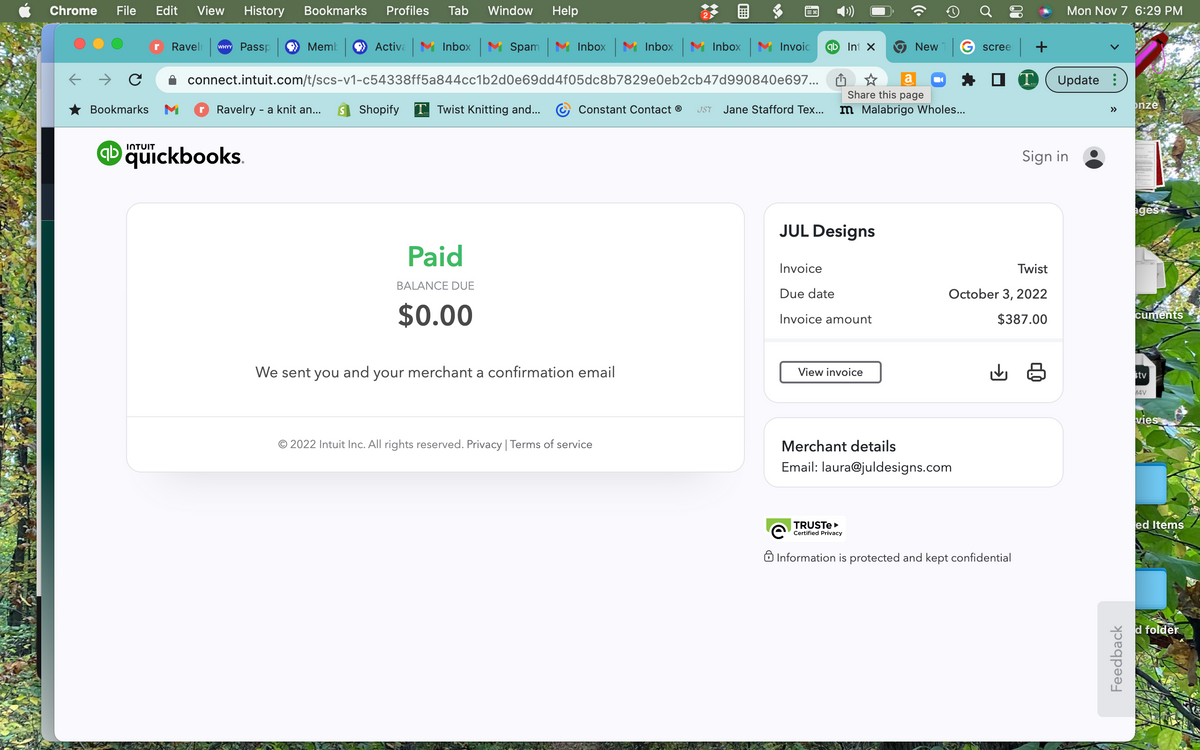The width and height of the screenshot is (1200, 750).
Task: Open the Extensions puzzle piece menu
Action: (x=968, y=80)
